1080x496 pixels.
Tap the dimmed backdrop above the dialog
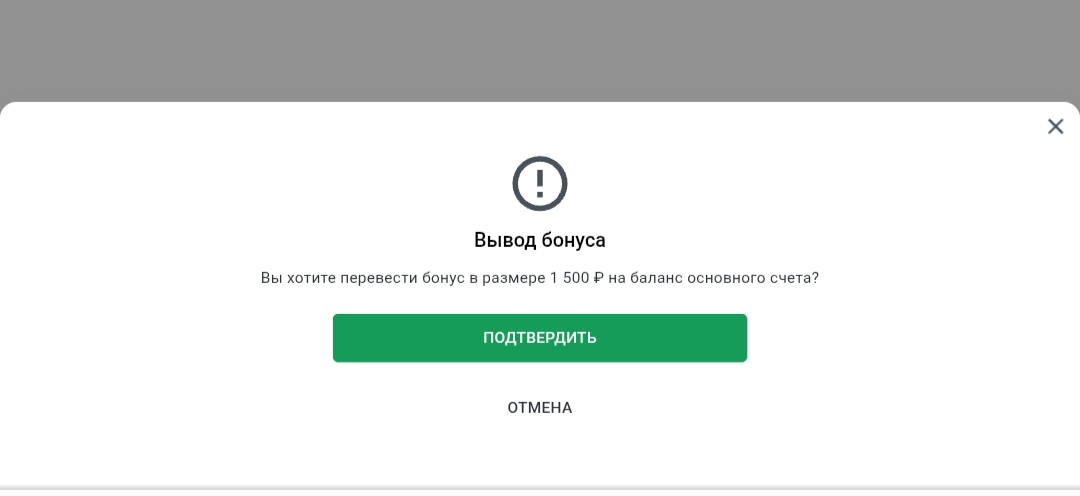pos(540,50)
